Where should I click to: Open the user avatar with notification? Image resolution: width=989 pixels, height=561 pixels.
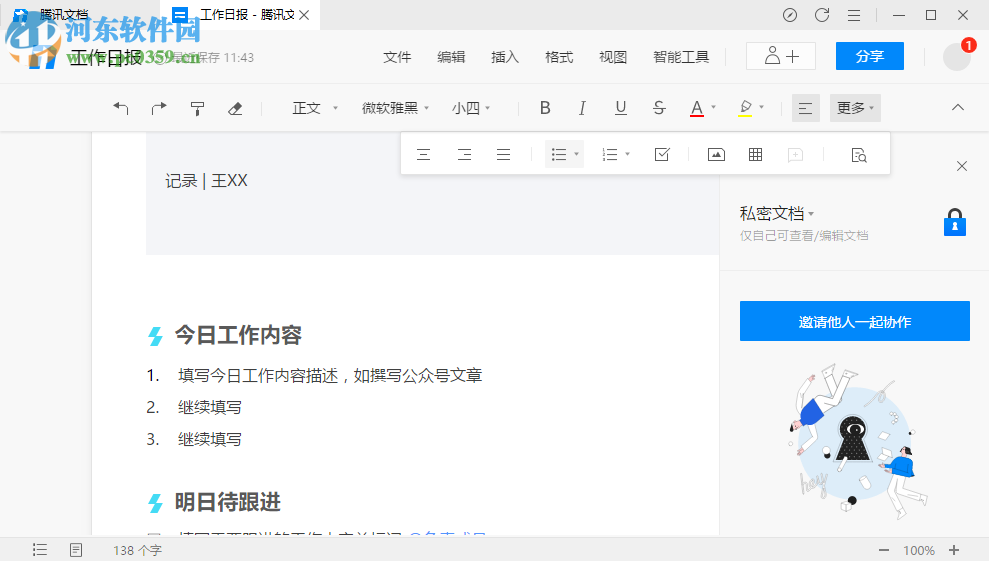[x=957, y=56]
